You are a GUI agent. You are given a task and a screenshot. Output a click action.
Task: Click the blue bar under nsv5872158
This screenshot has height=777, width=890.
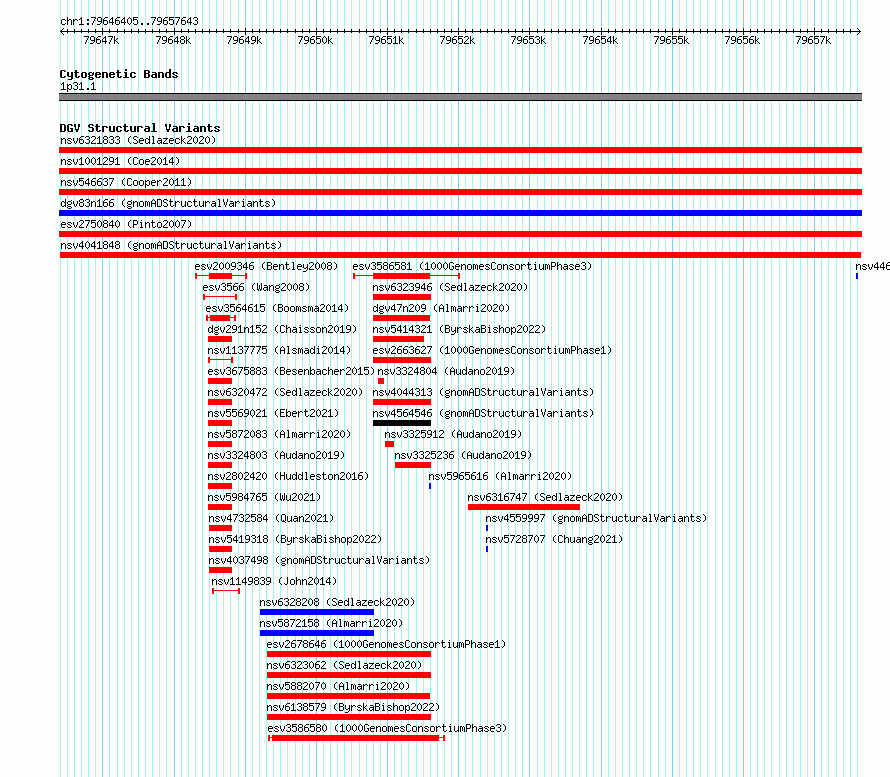[x=317, y=633]
